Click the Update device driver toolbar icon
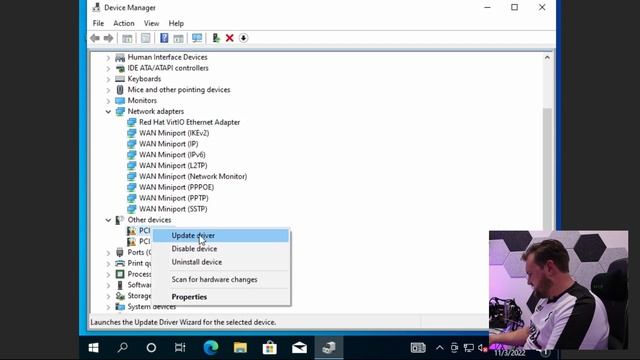The width and height of the screenshot is (640, 360). coord(216,38)
